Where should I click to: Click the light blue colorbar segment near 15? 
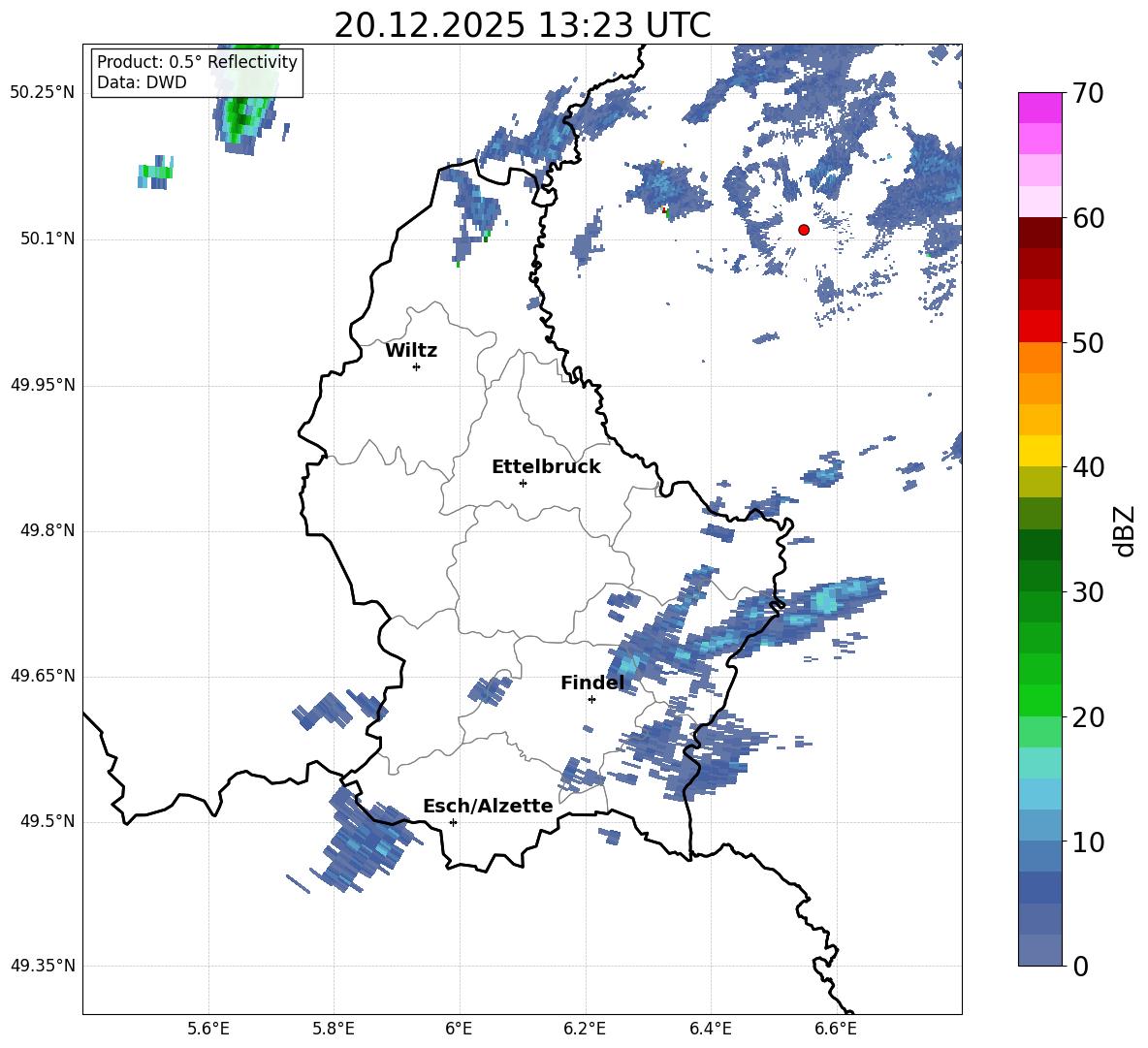[1040, 794]
